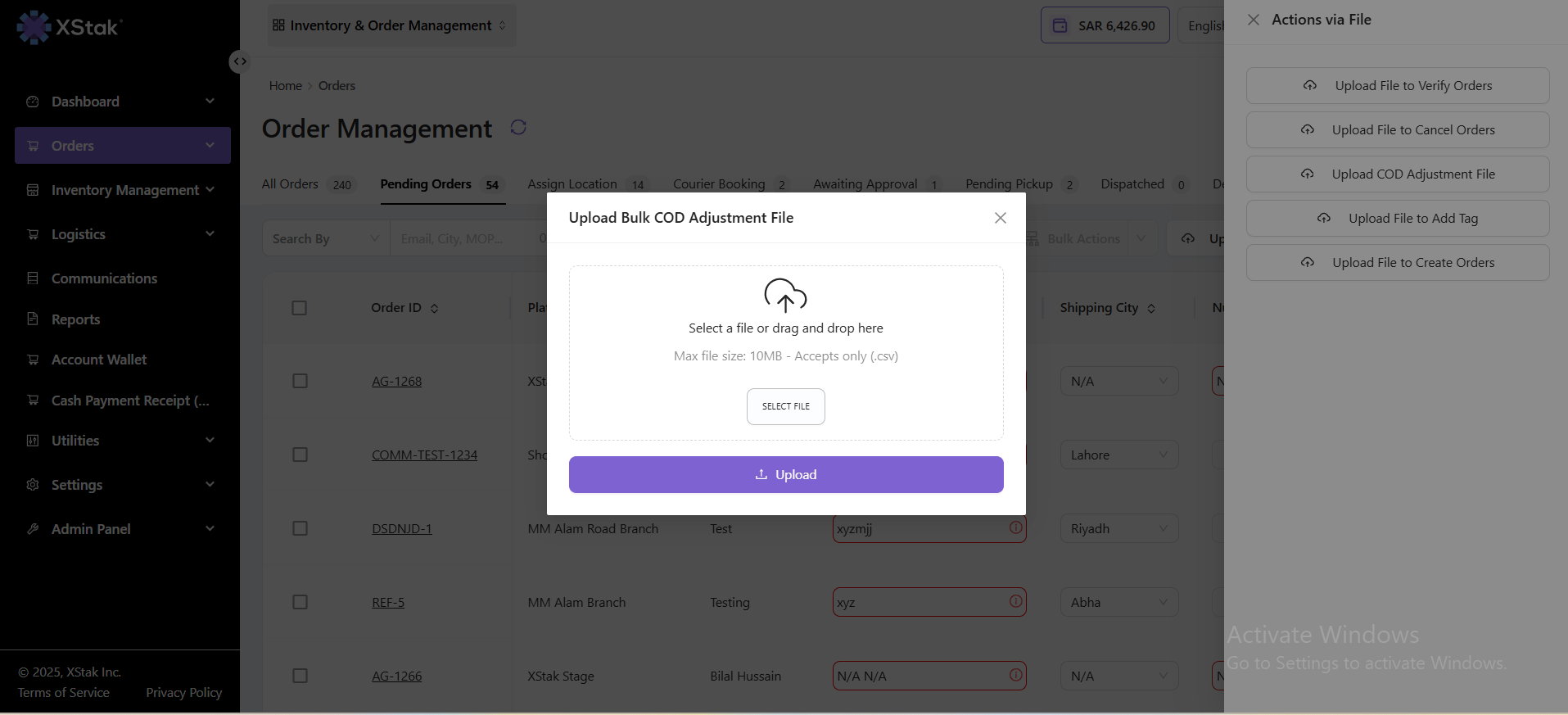Toggle the select-all orders checkbox
The width and height of the screenshot is (1568, 715).
click(300, 308)
